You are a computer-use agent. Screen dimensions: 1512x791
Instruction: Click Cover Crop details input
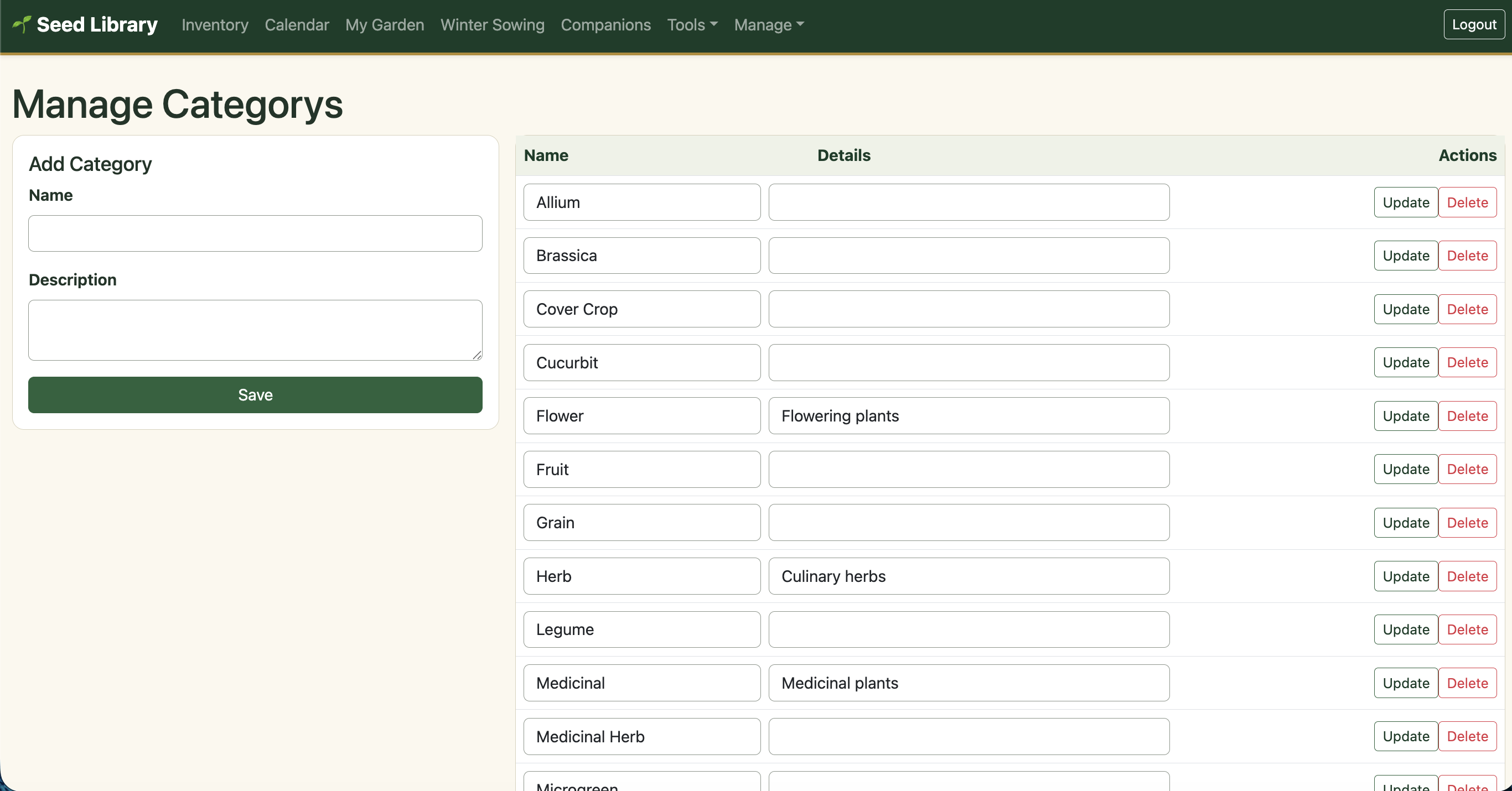tap(969, 309)
